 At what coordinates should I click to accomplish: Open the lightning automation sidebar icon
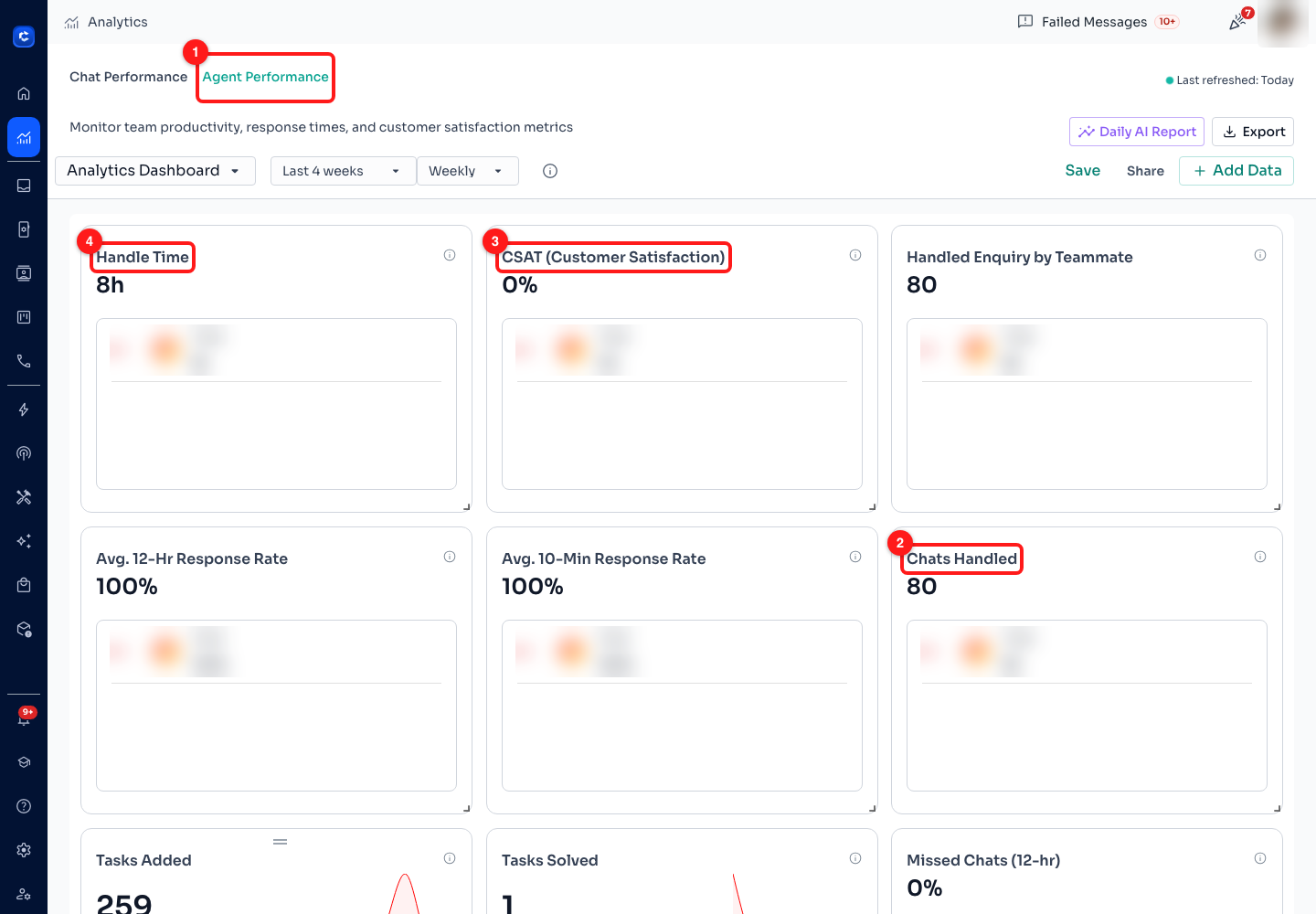pos(24,409)
